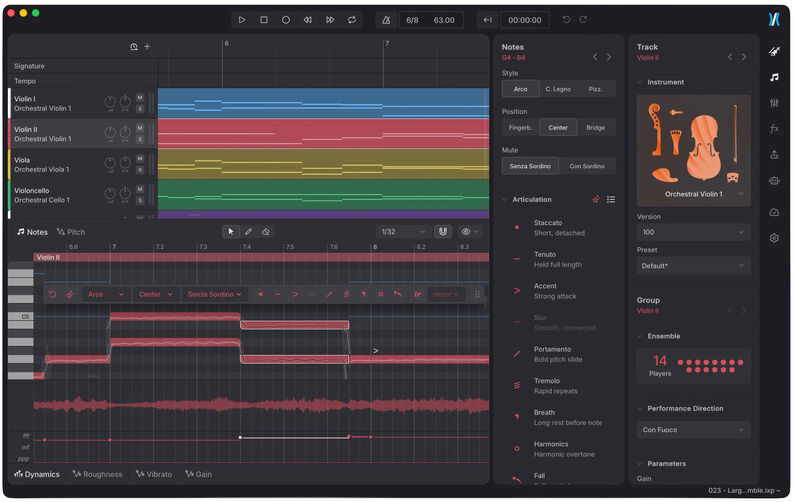Open the Version 100 dropdown

(x=693, y=232)
